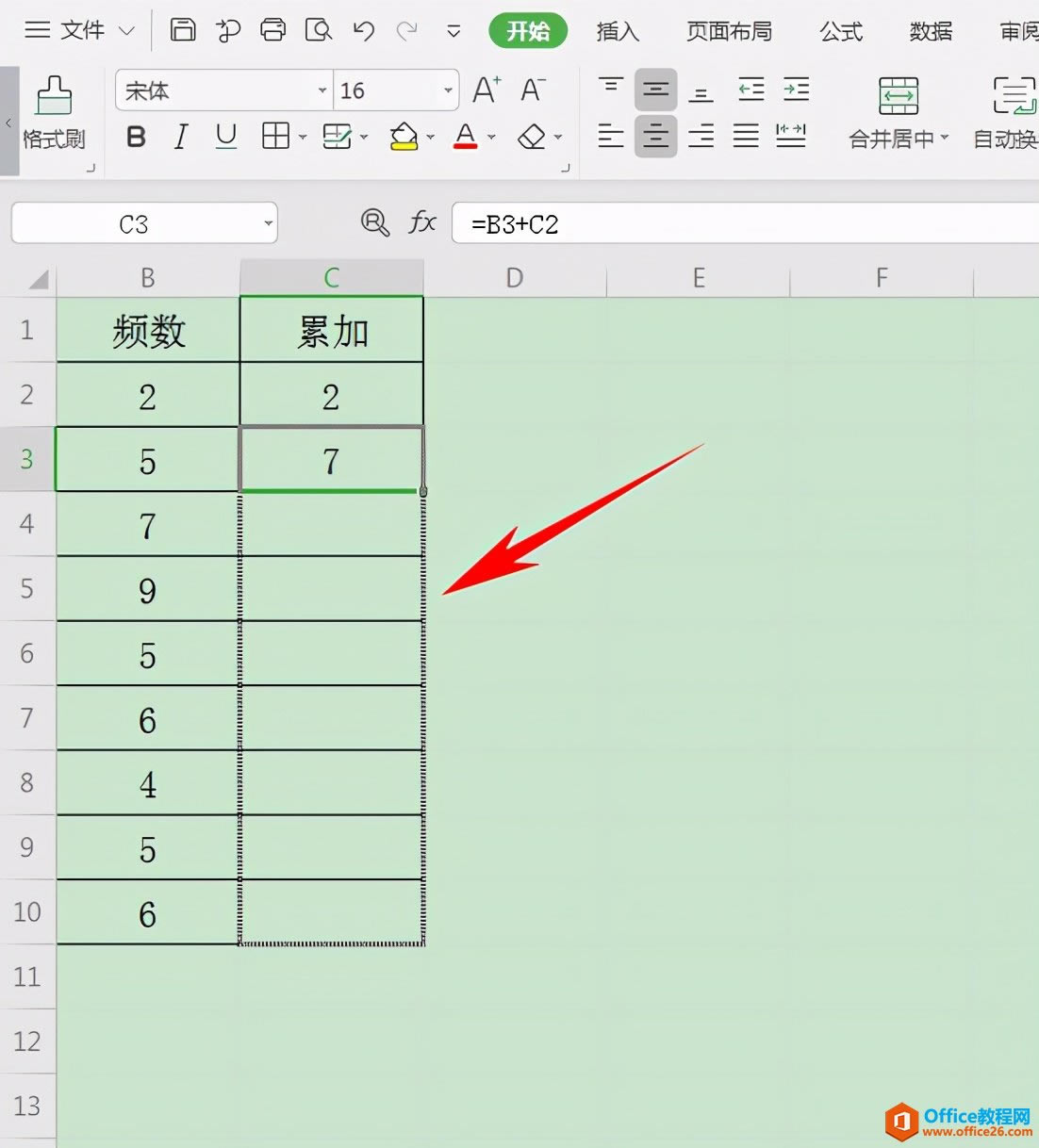Open Print Preview icon

[x=319, y=30]
